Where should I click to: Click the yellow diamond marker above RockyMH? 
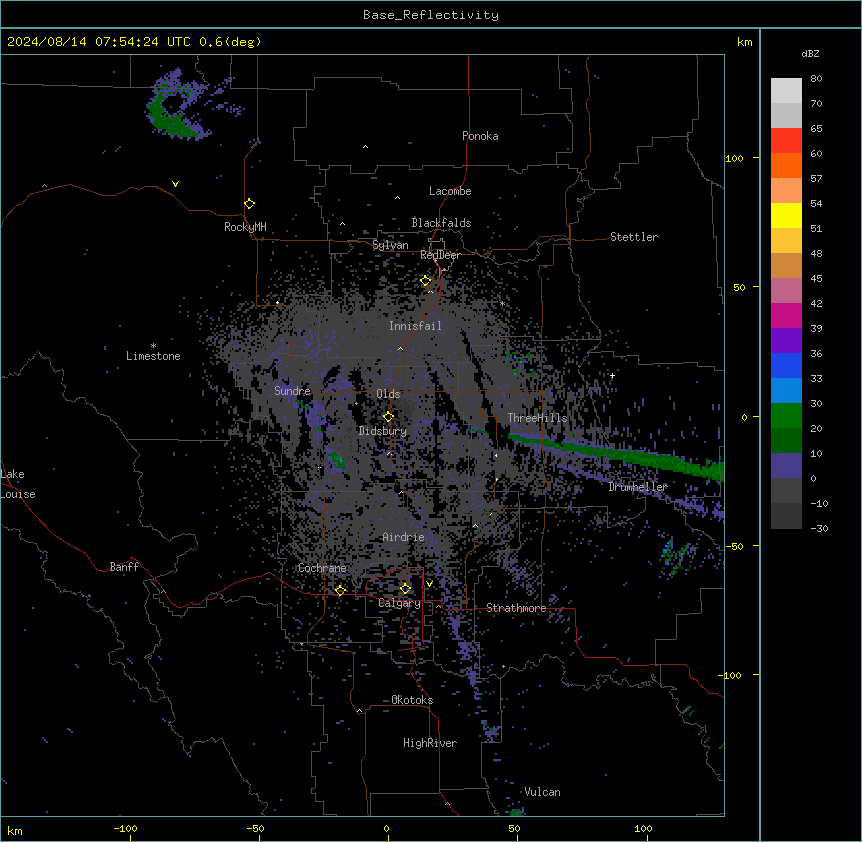(x=249, y=204)
